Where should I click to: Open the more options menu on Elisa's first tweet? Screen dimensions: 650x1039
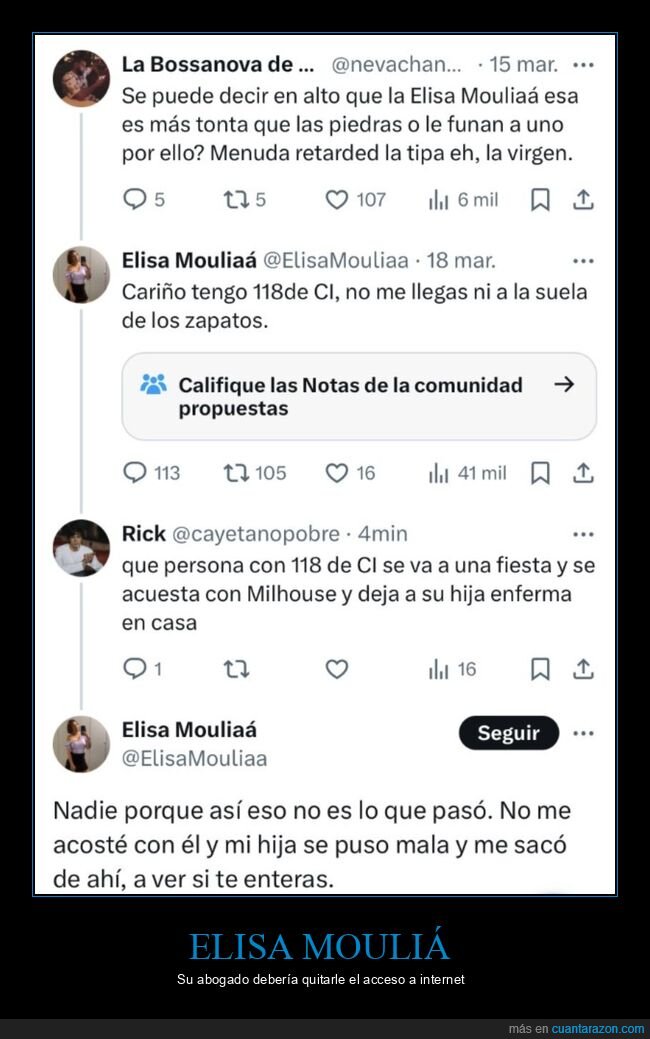[x=581, y=259]
